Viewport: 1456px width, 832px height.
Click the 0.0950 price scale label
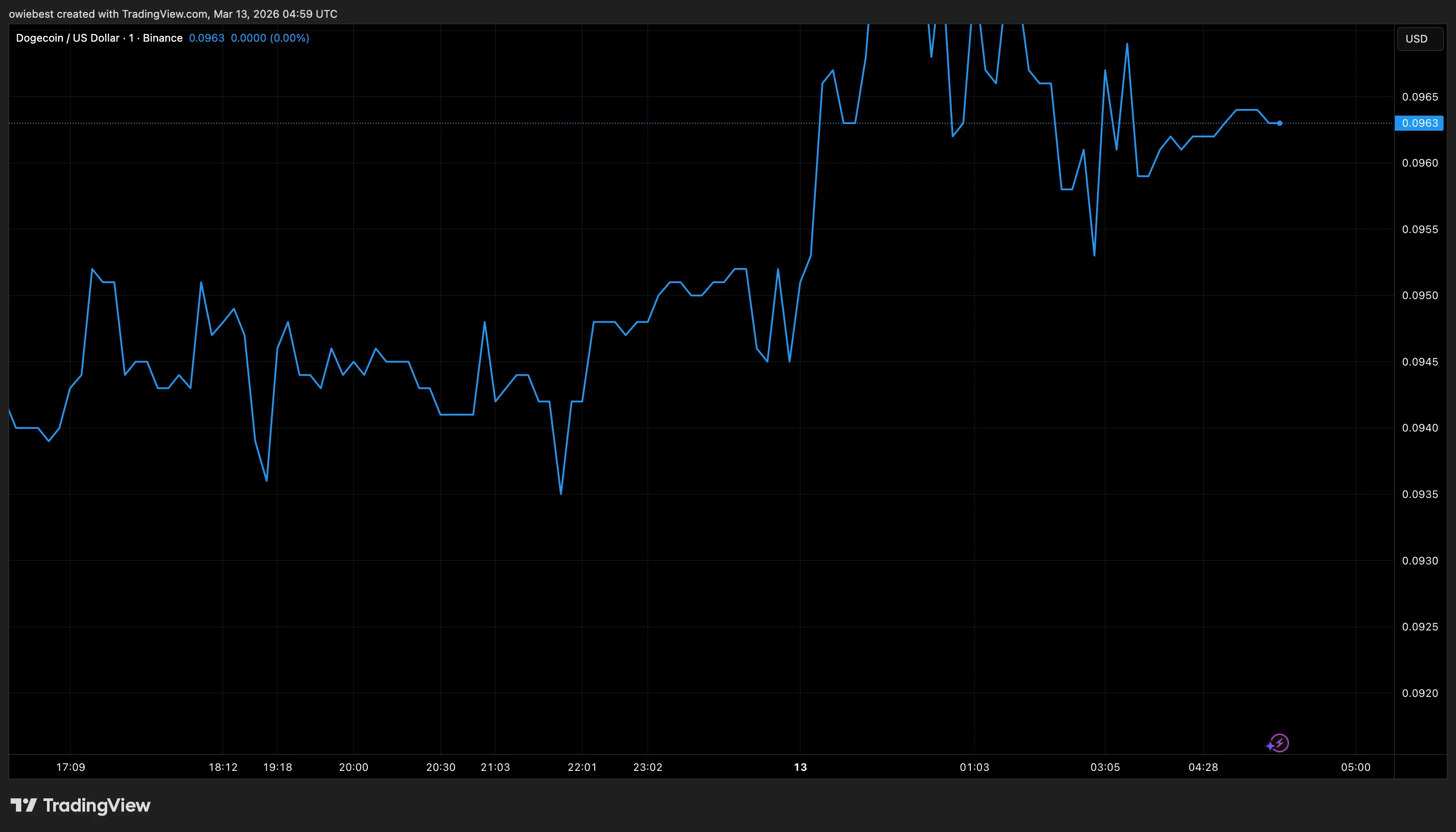click(1419, 295)
